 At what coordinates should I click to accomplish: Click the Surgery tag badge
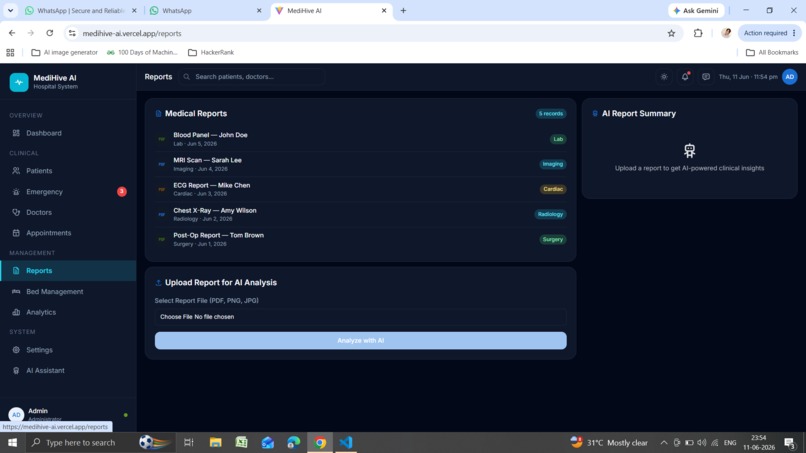553,240
